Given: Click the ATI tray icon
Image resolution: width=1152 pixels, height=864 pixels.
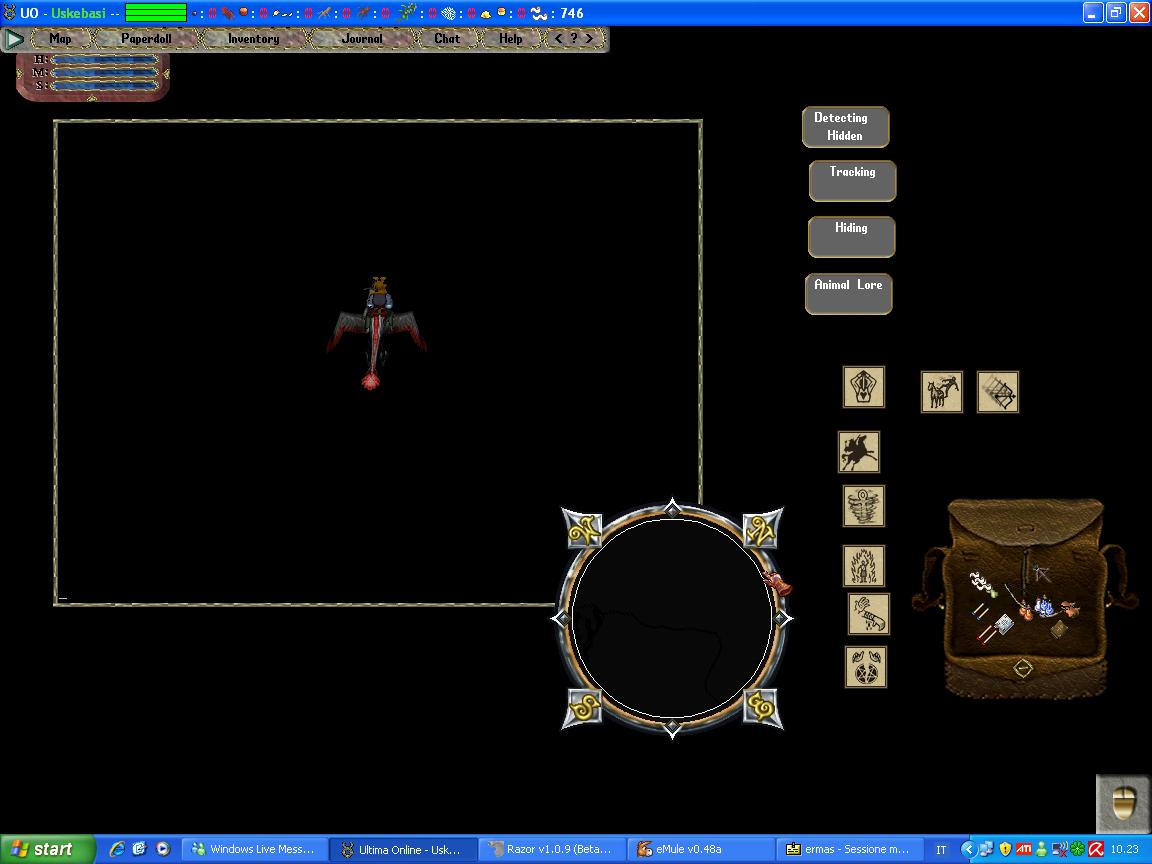Looking at the screenshot, I should click(x=1023, y=849).
